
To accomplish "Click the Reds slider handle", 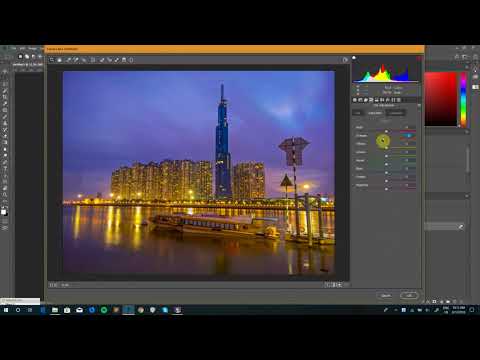I will (386, 131).
